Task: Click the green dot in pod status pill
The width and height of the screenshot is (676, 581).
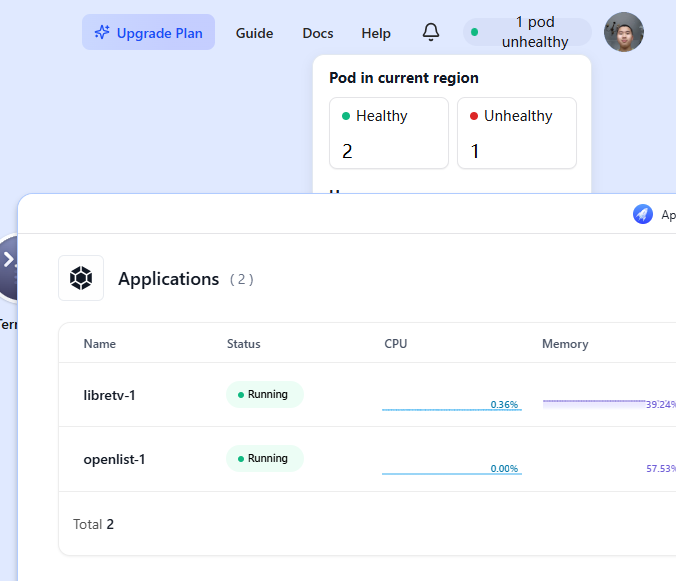Action: pyautogui.click(x=474, y=32)
